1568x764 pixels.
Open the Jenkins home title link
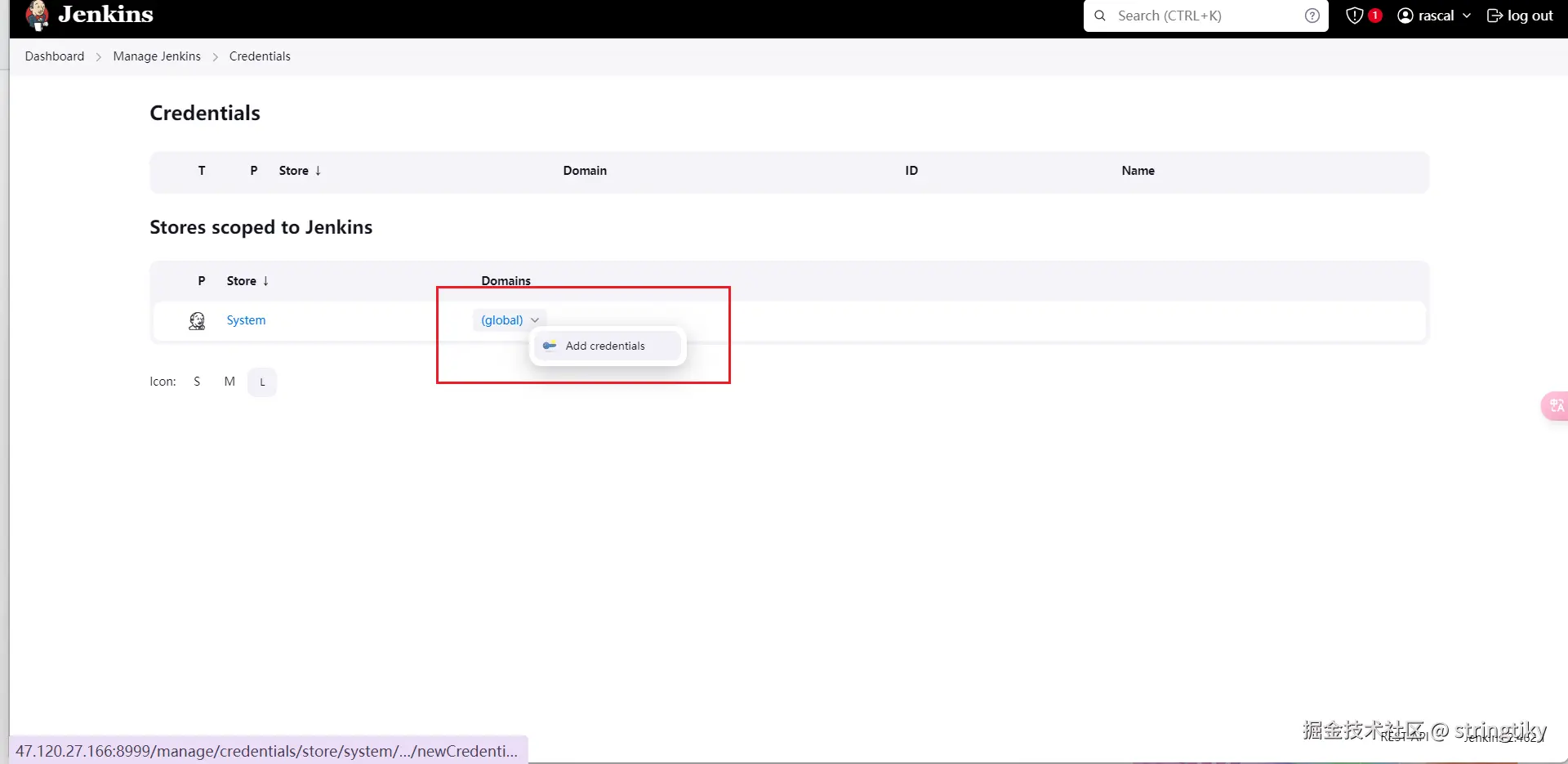click(105, 14)
